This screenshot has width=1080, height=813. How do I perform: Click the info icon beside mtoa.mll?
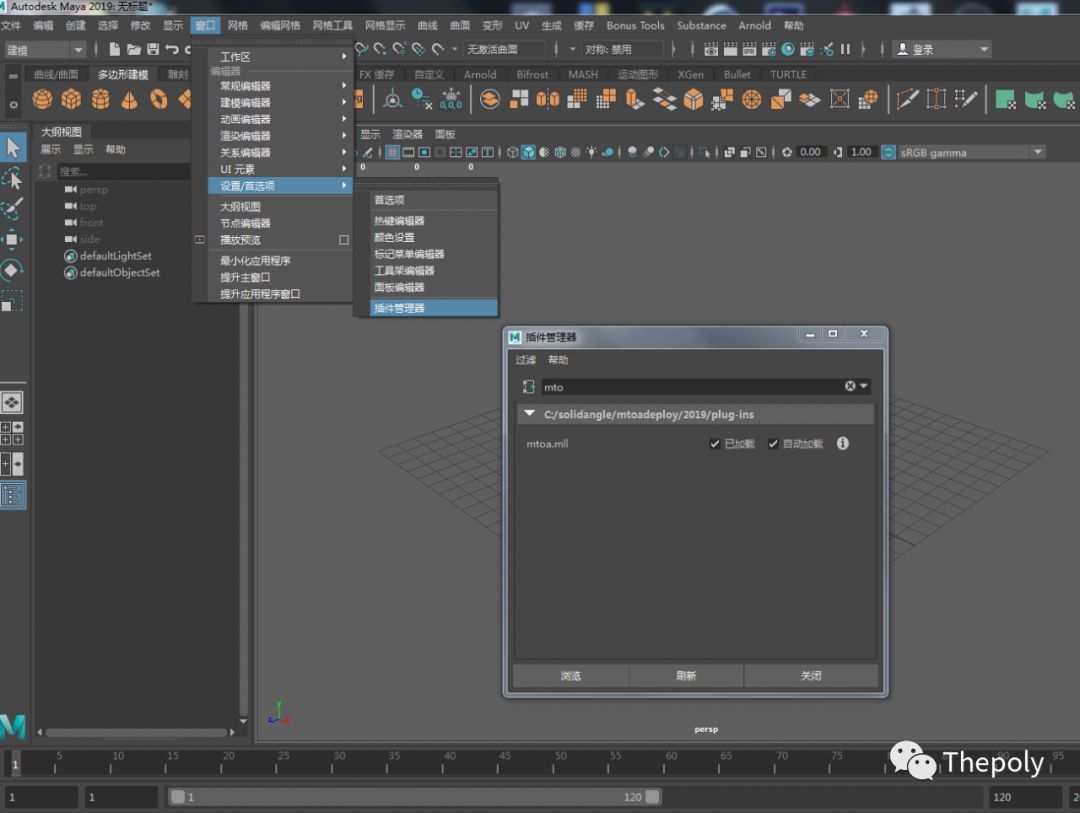coord(842,443)
